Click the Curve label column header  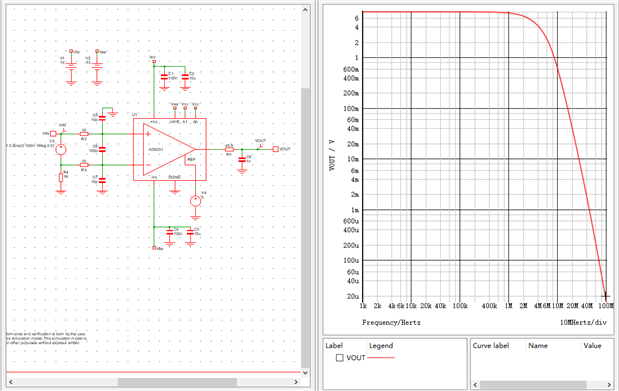coord(491,346)
